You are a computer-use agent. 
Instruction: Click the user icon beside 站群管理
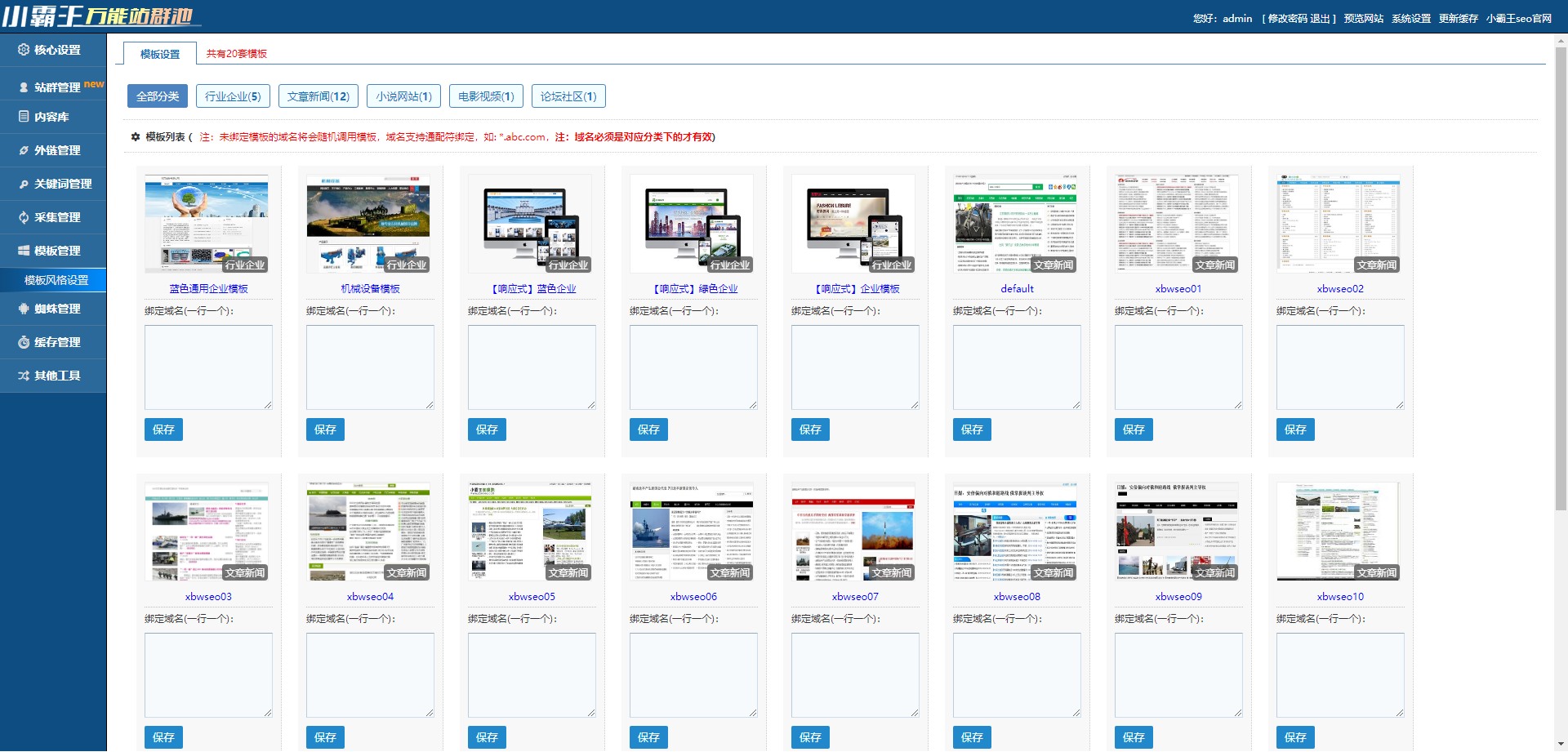24,87
